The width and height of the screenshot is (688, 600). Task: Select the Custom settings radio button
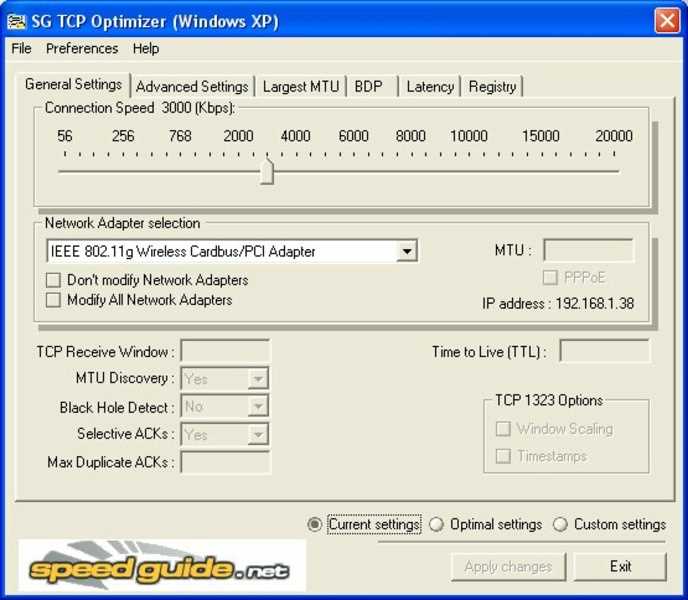click(x=561, y=524)
